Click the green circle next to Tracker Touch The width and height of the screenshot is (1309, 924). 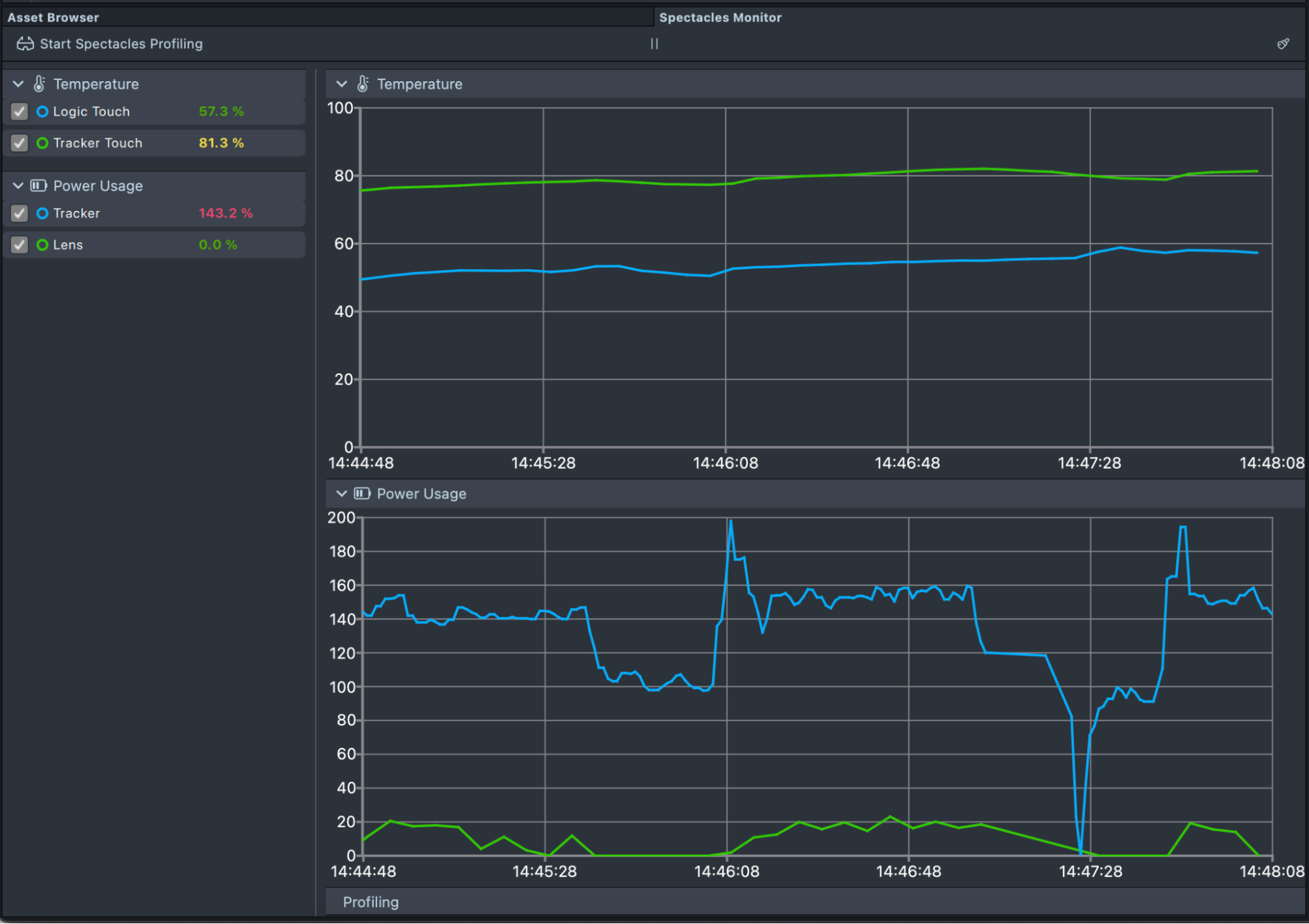(43, 143)
